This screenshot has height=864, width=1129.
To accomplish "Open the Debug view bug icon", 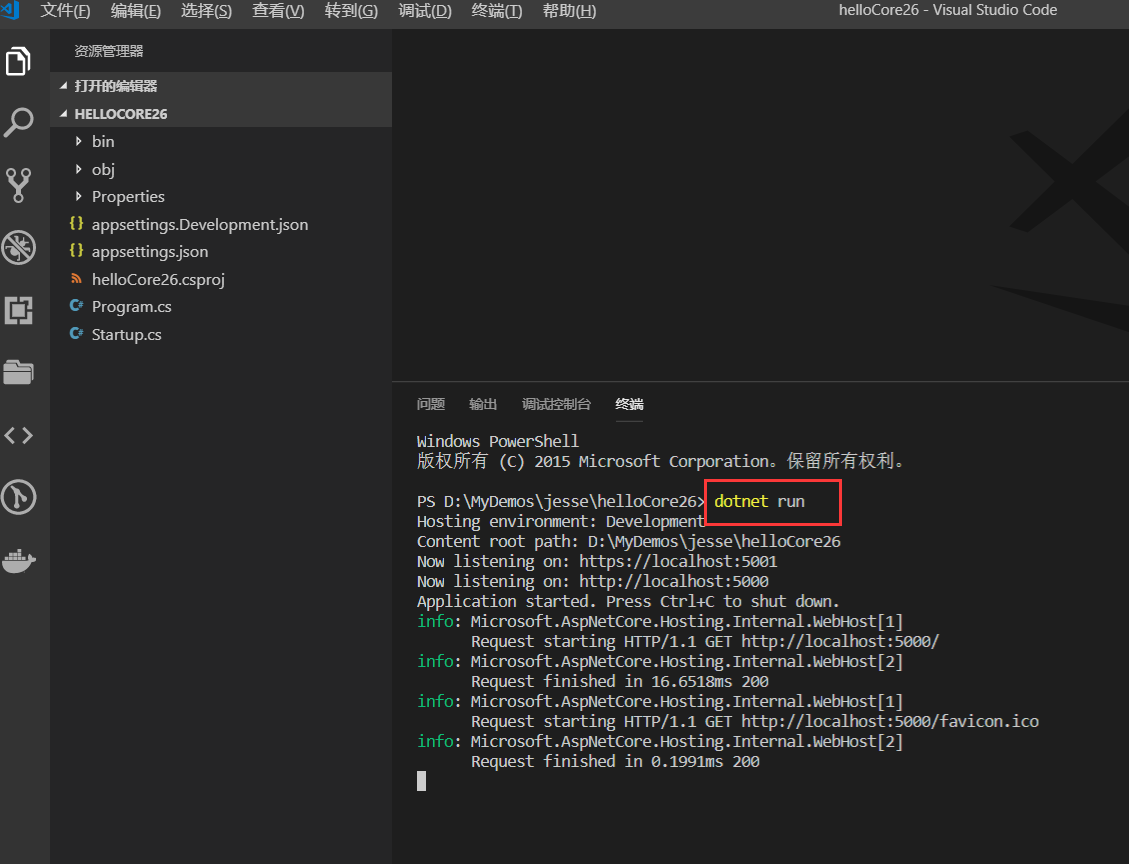I will (x=19, y=248).
